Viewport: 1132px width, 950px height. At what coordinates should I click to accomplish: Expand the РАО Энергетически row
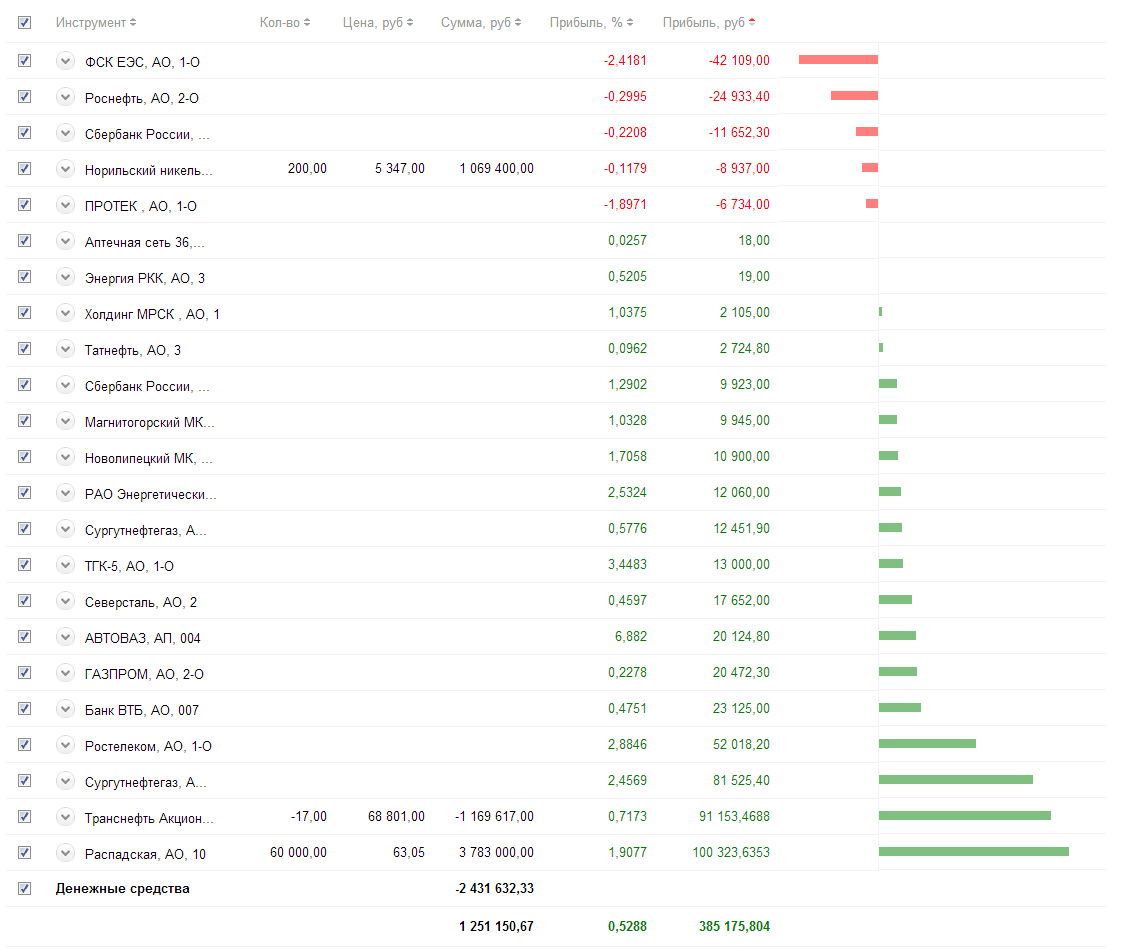pyautogui.click(x=66, y=493)
